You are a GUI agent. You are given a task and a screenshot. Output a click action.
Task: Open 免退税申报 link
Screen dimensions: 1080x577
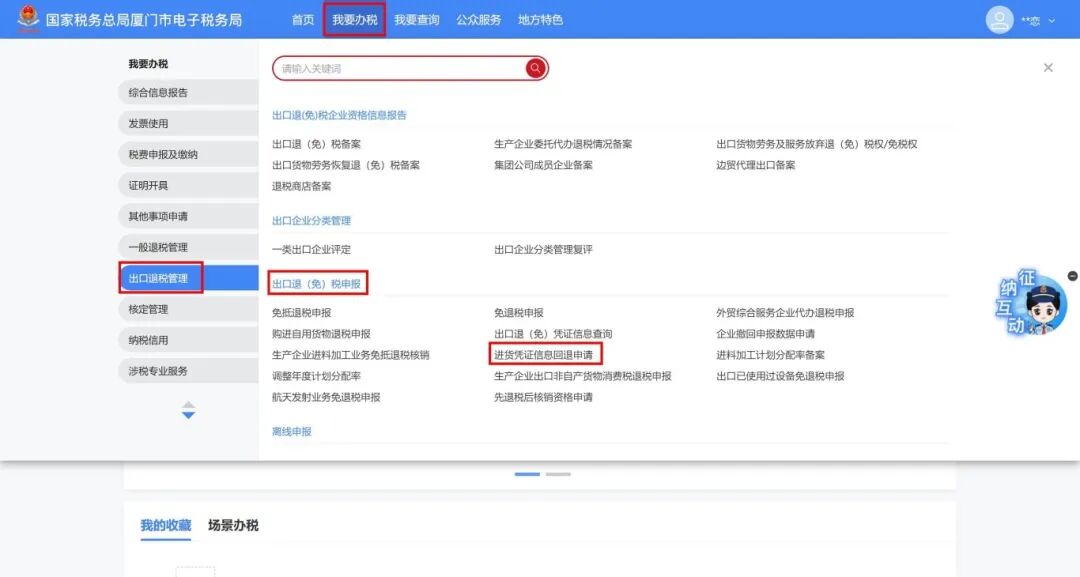518,313
